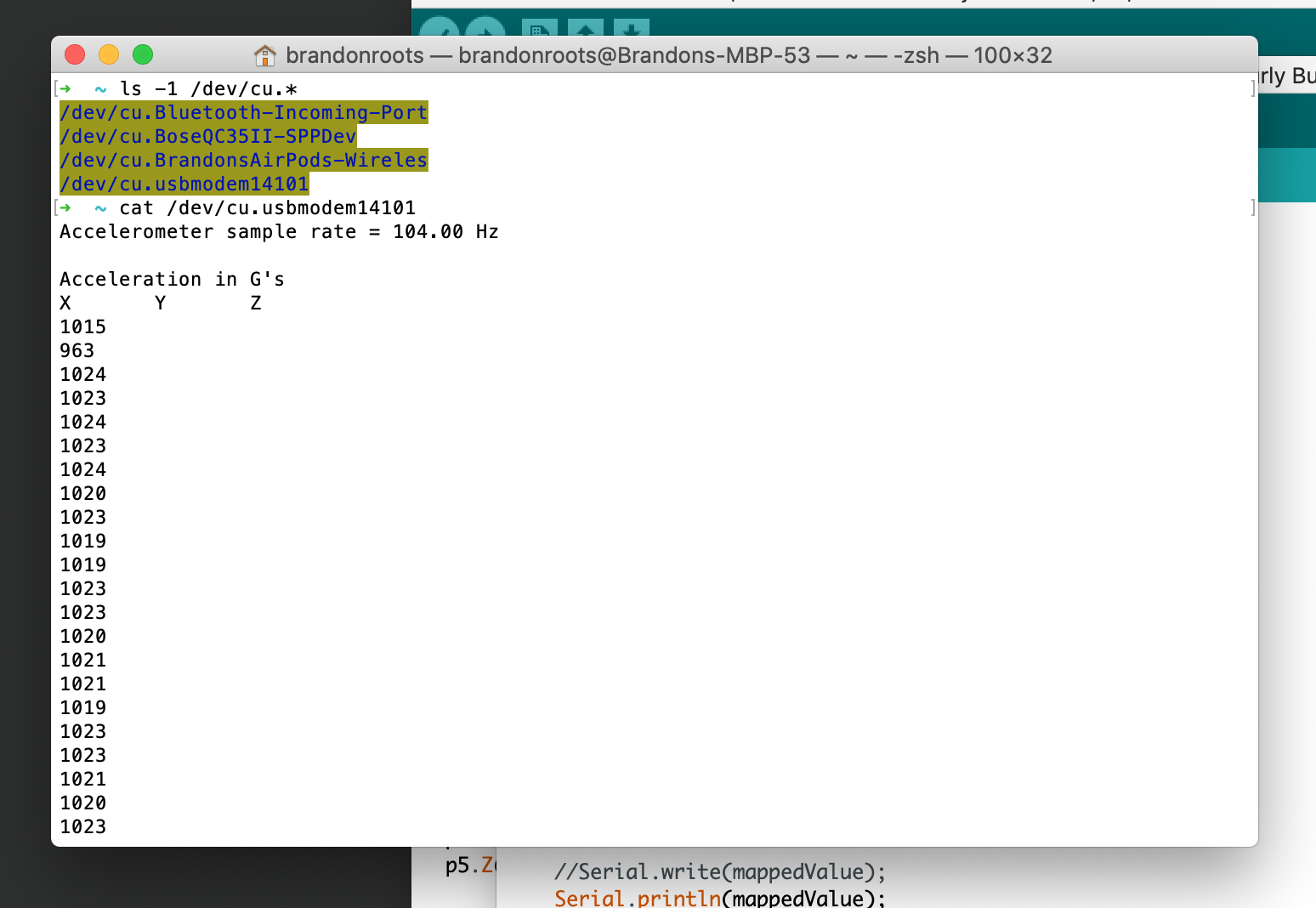Click the Arduino Upload arrow icon

click(x=485, y=28)
